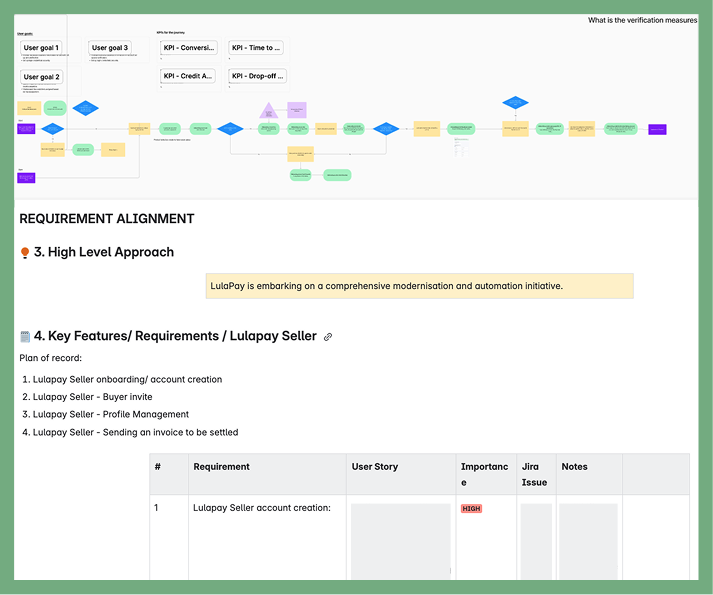Click 'Sending an invoice to be settled' list item

tap(171, 432)
